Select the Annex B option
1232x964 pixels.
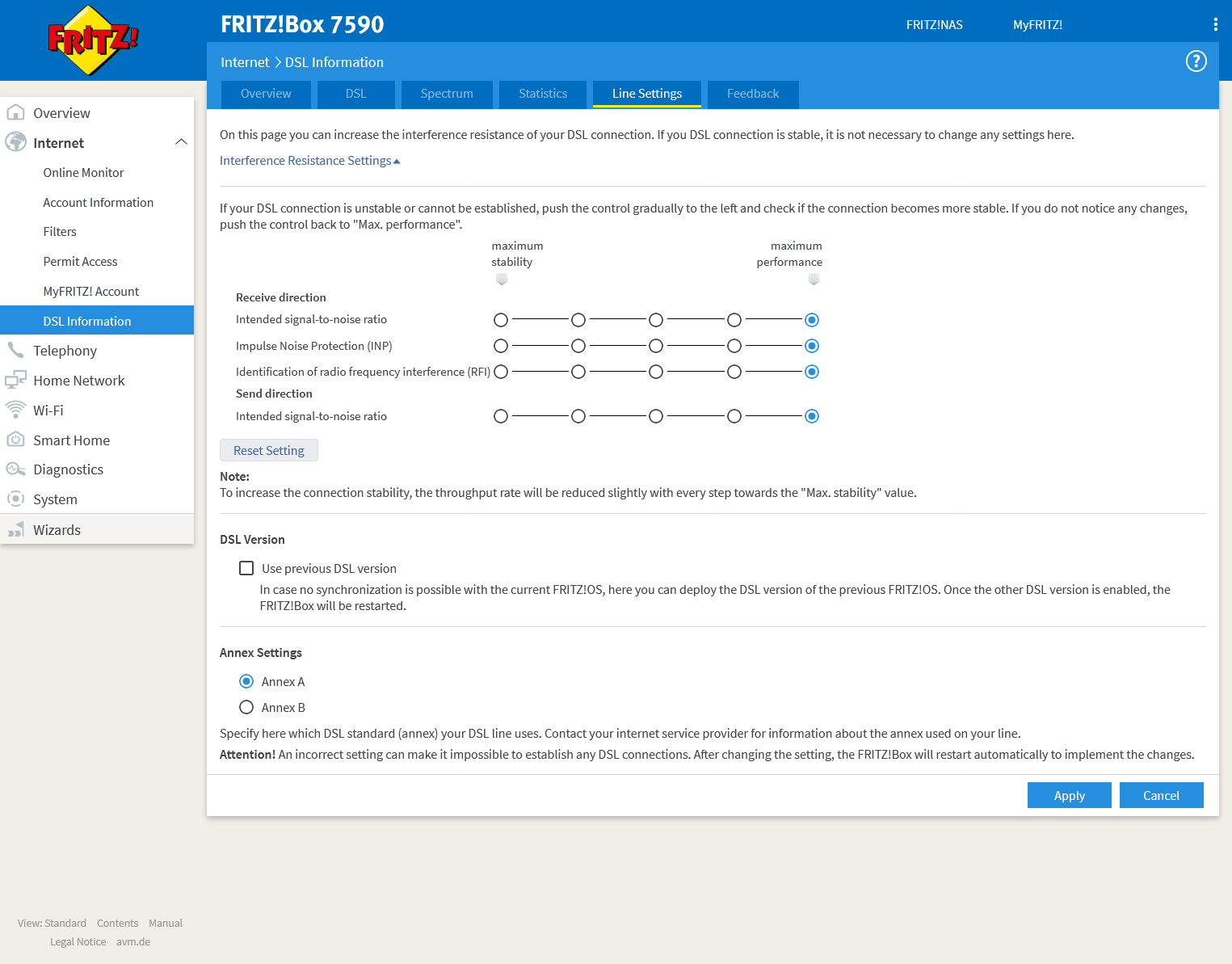[246, 707]
